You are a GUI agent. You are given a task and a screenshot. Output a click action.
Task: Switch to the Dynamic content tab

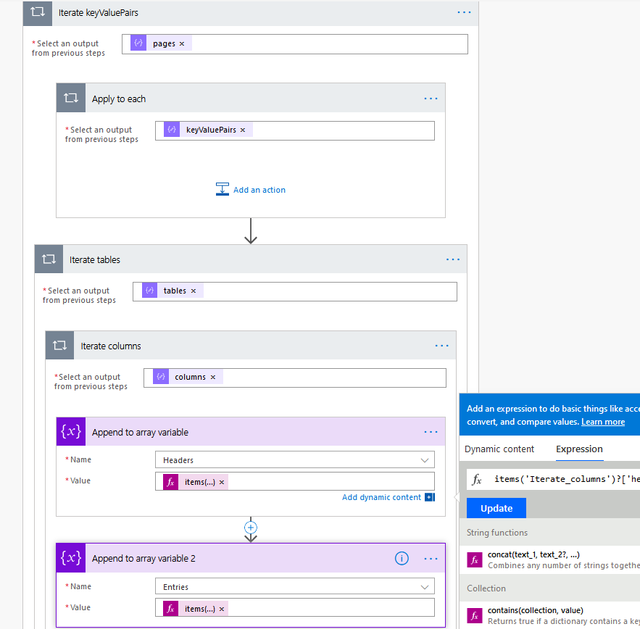coord(499,449)
